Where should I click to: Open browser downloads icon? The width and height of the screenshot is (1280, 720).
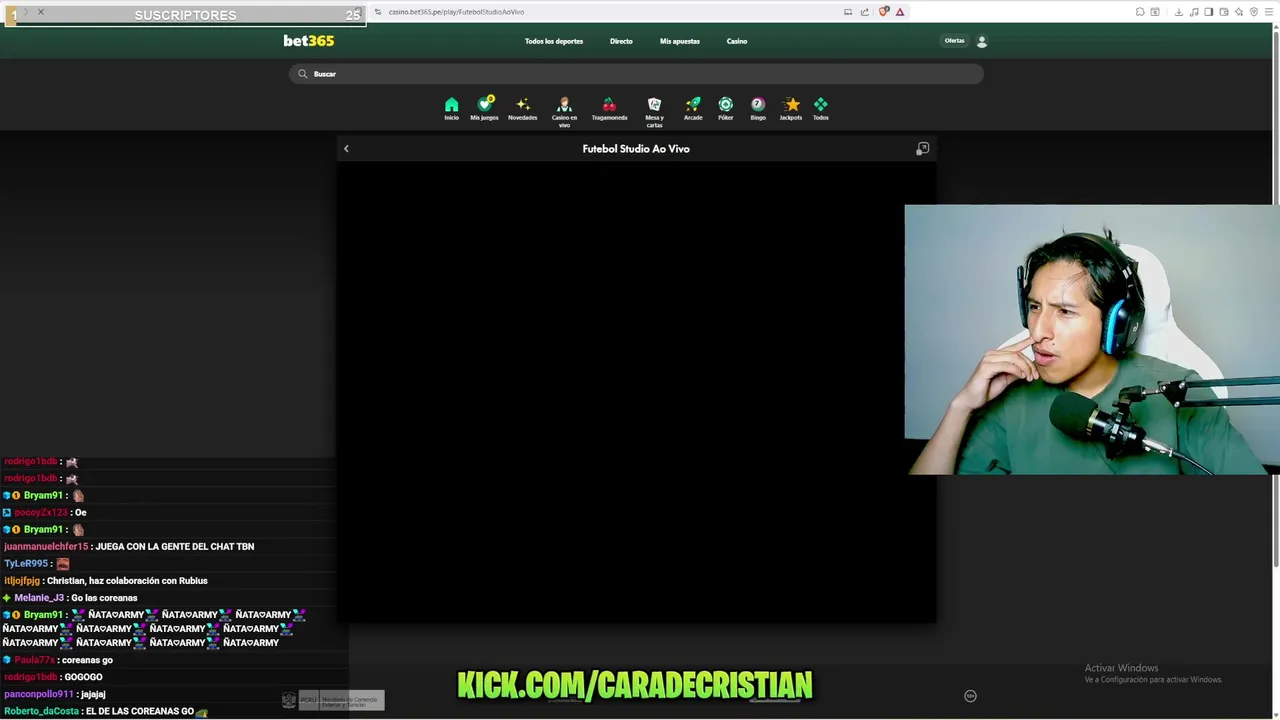click(1179, 12)
